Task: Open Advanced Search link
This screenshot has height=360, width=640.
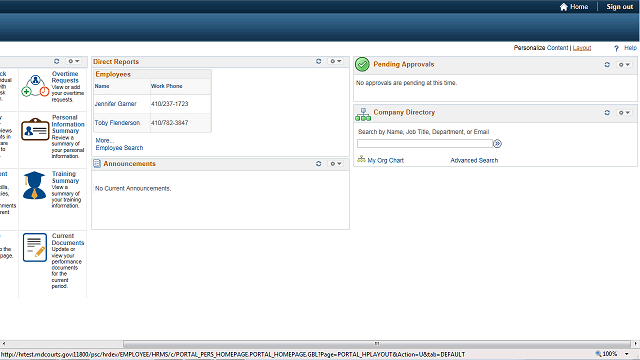Action: pyautogui.click(x=474, y=160)
